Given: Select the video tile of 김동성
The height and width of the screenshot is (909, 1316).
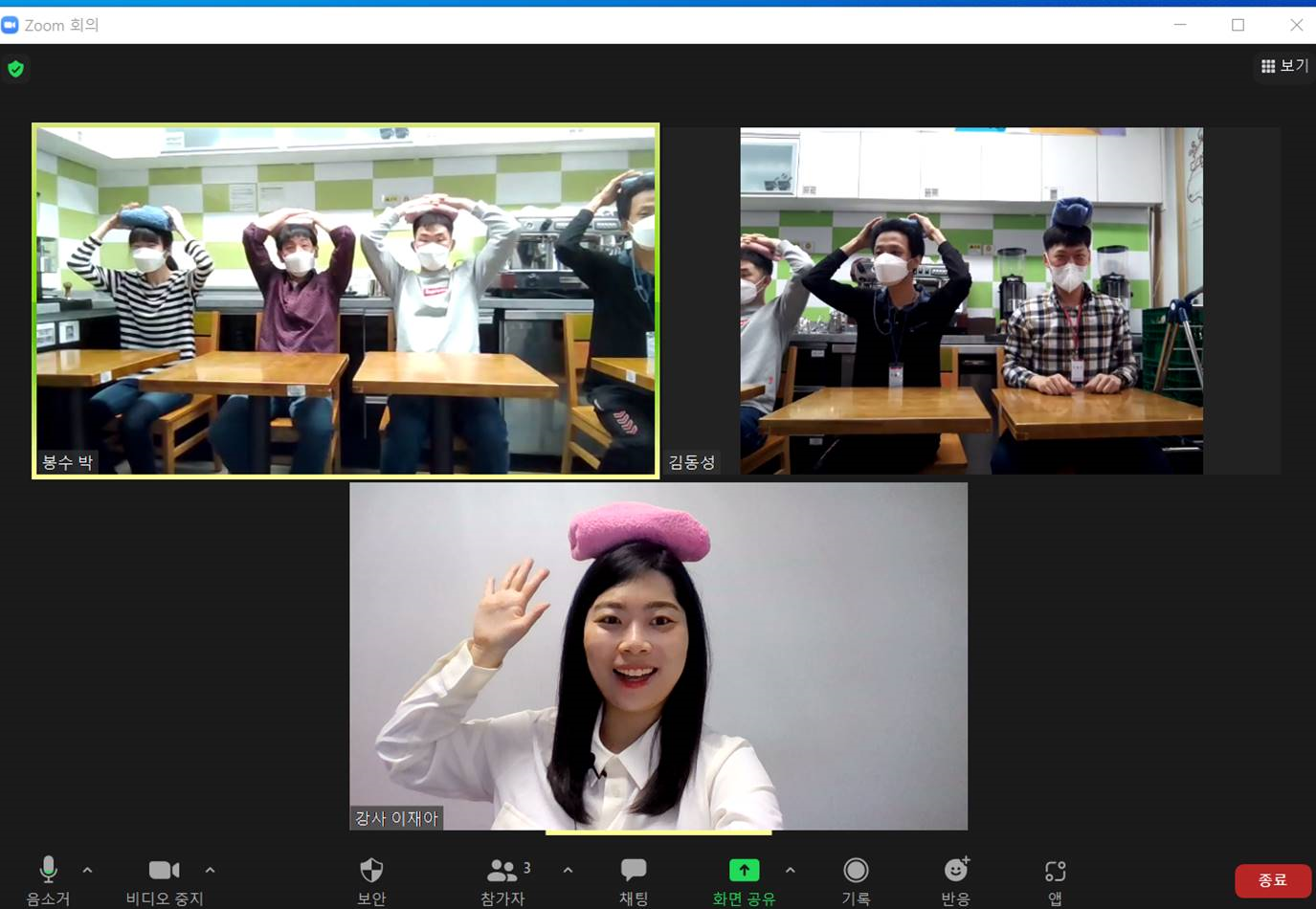Looking at the screenshot, I should click(971, 300).
